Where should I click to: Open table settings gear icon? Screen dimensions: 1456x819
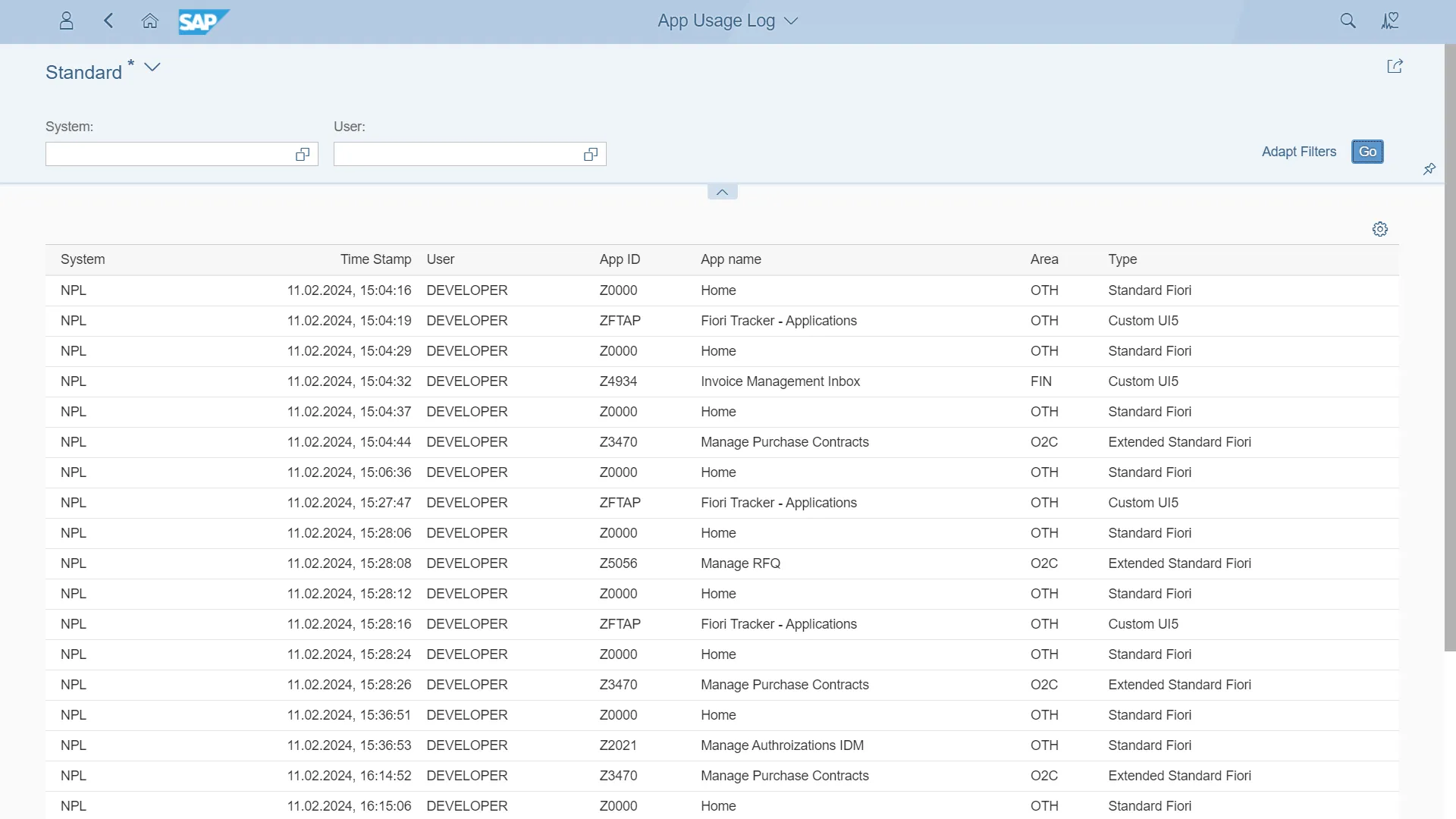(1380, 229)
